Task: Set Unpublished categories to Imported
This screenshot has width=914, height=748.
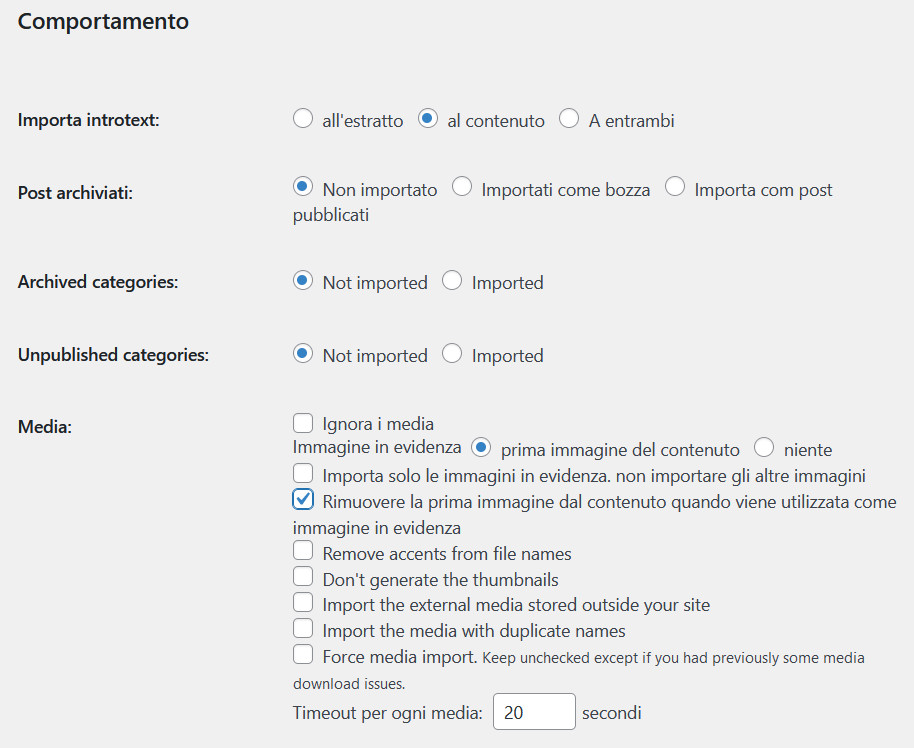Action: click(452, 353)
